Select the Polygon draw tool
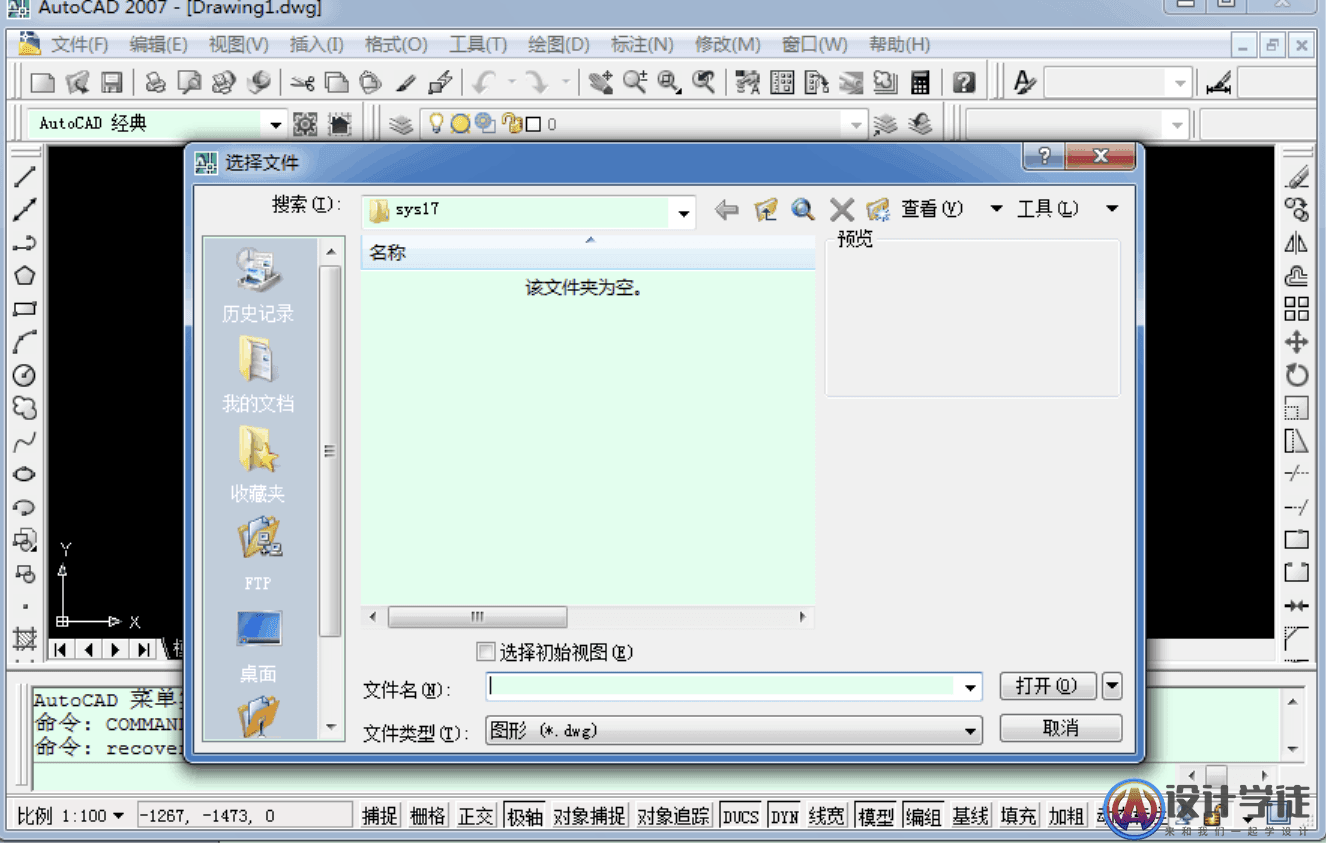This screenshot has height=844, width=1326. (24, 276)
